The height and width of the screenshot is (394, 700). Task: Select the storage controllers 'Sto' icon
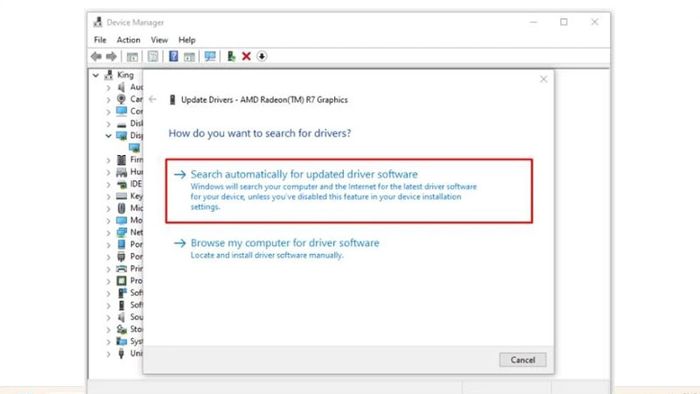click(121, 329)
